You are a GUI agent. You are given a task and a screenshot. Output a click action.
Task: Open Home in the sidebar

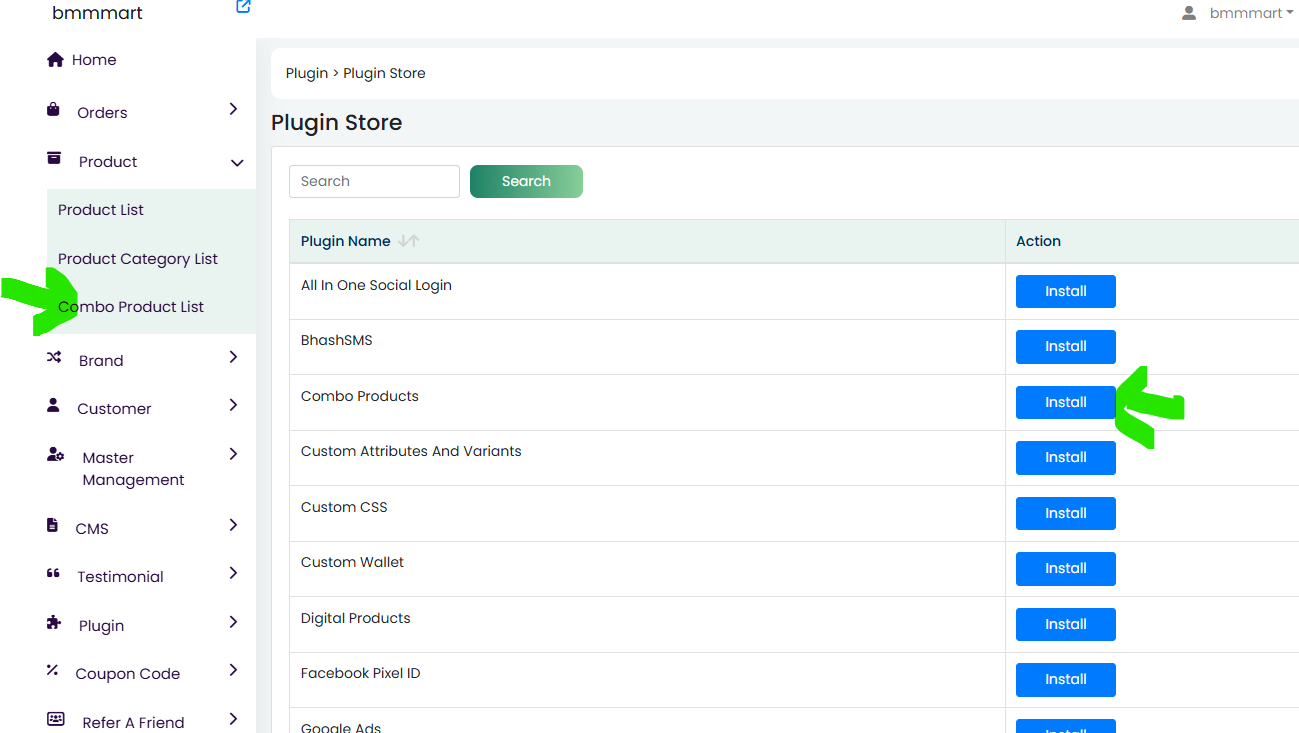[x=94, y=60]
